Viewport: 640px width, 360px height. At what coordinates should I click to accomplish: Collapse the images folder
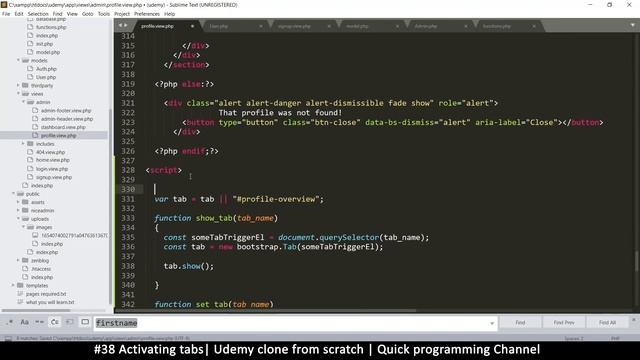point(23,227)
